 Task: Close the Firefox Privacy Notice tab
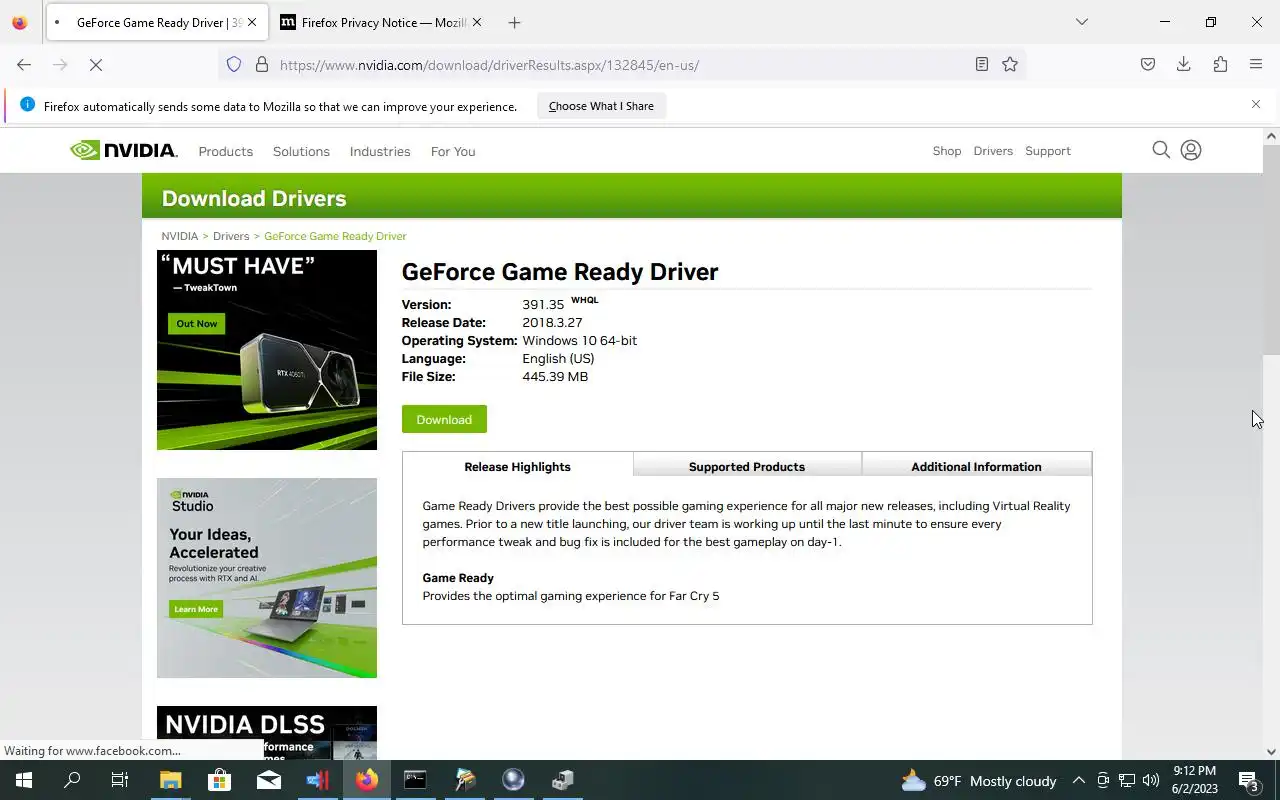tap(477, 22)
